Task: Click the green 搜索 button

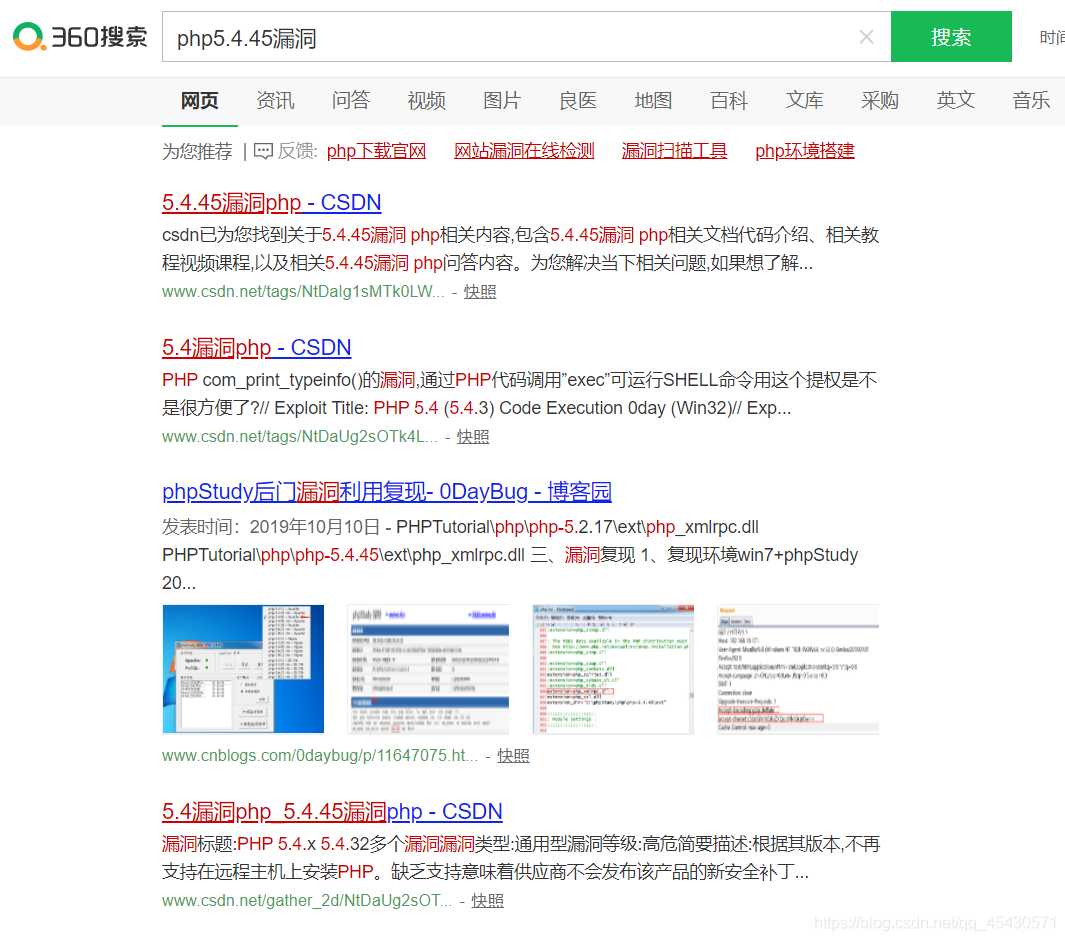Action: [951, 37]
